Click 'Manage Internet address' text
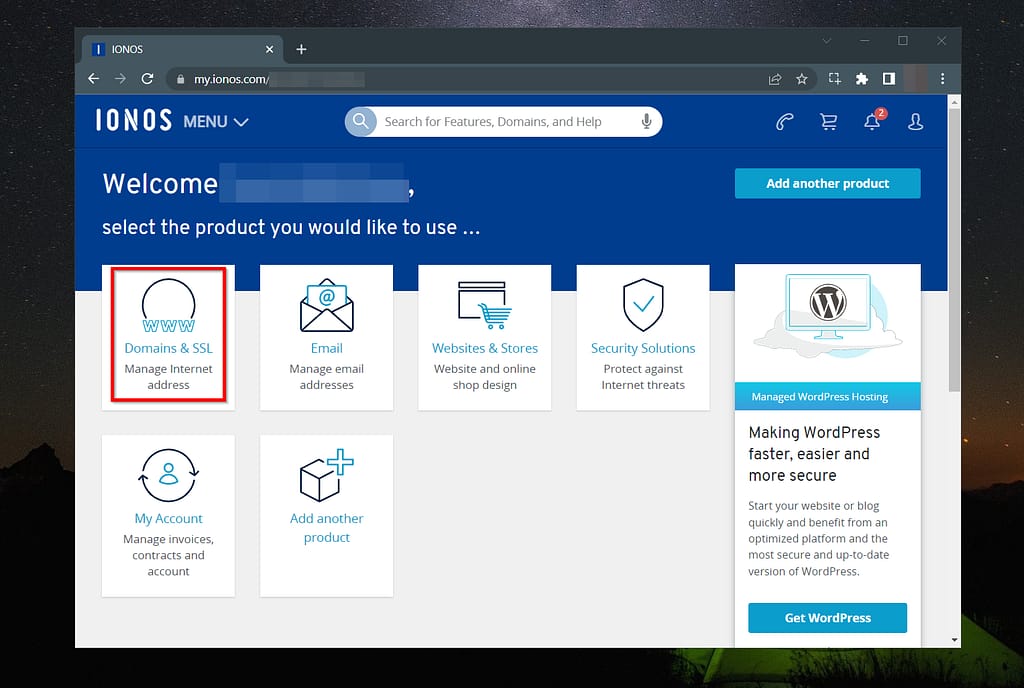The width and height of the screenshot is (1024, 688). pyautogui.click(x=168, y=377)
